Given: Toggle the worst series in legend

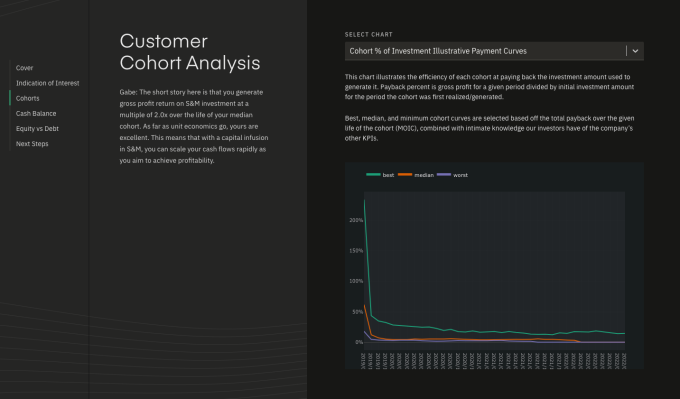Looking at the screenshot, I should (460, 175).
